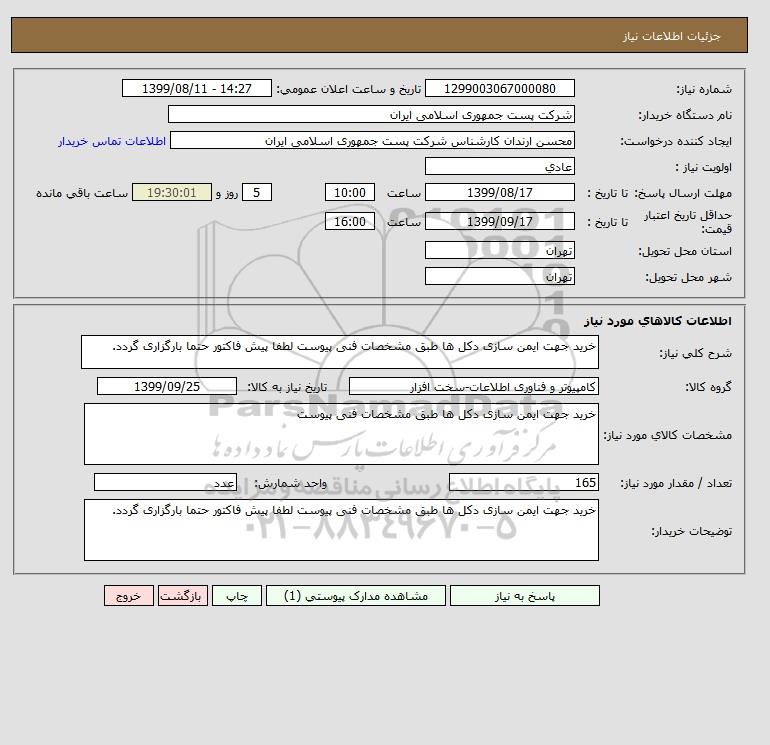Click the خروج exit button
This screenshot has width=770, height=745.
(129, 596)
